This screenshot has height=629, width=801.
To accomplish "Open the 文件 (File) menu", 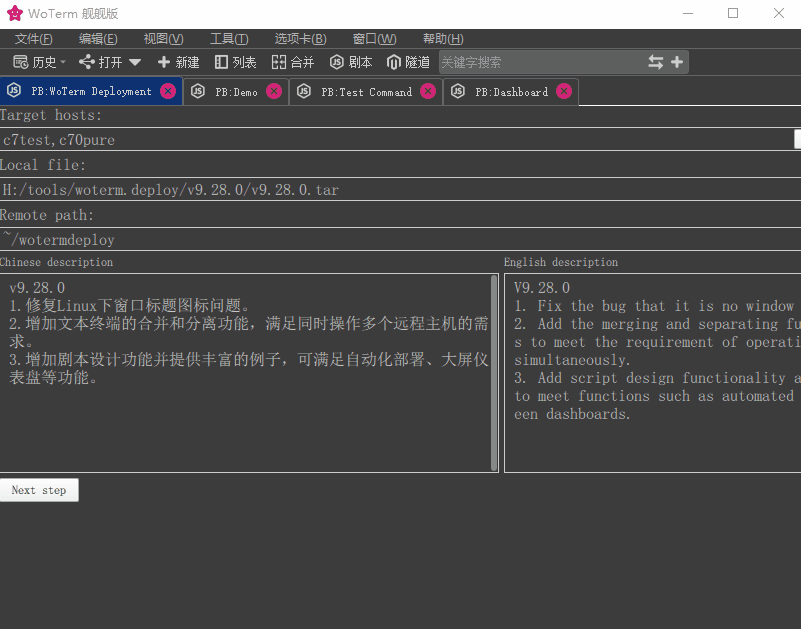I will tap(32, 39).
